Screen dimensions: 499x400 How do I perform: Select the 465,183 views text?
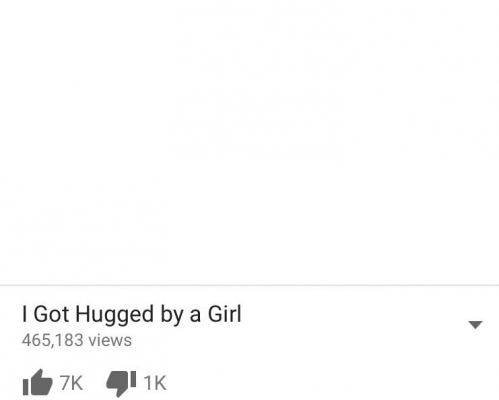tap(77, 340)
